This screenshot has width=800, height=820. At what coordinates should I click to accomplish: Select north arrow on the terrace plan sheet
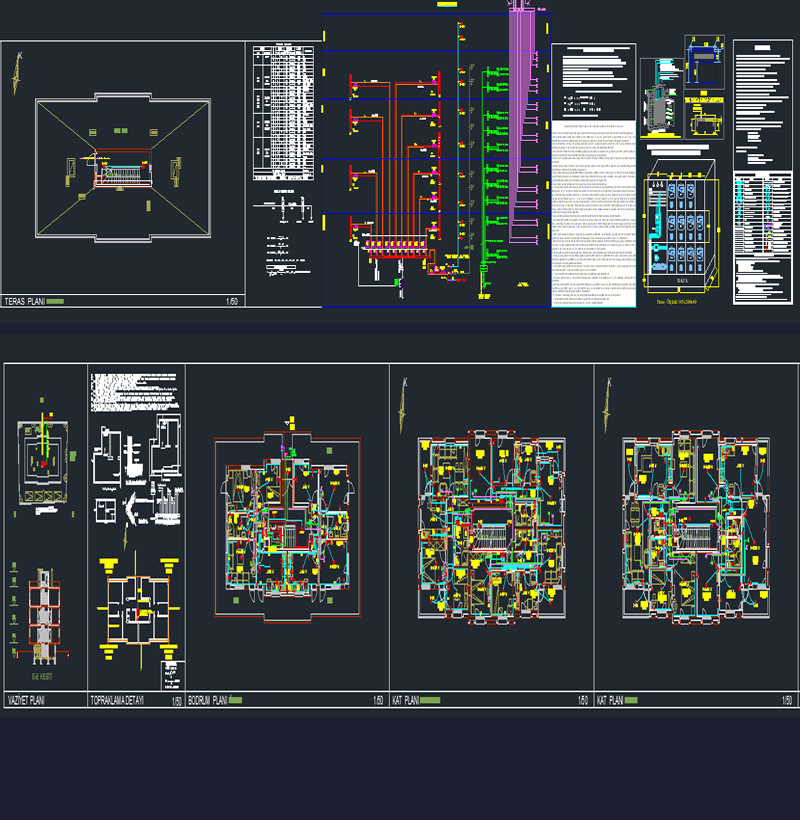[x=17, y=73]
